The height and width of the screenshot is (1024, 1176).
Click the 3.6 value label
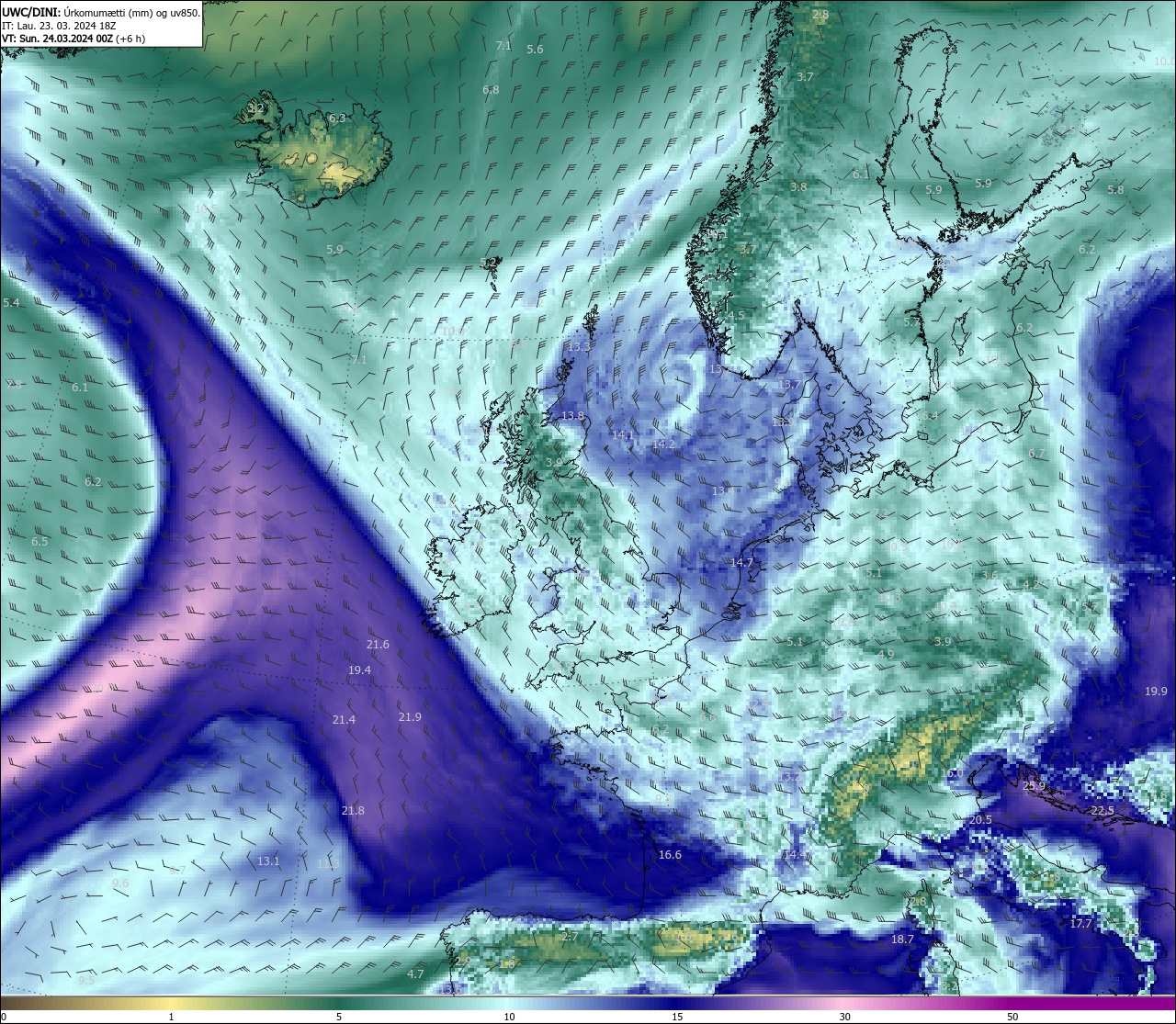click(x=989, y=576)
